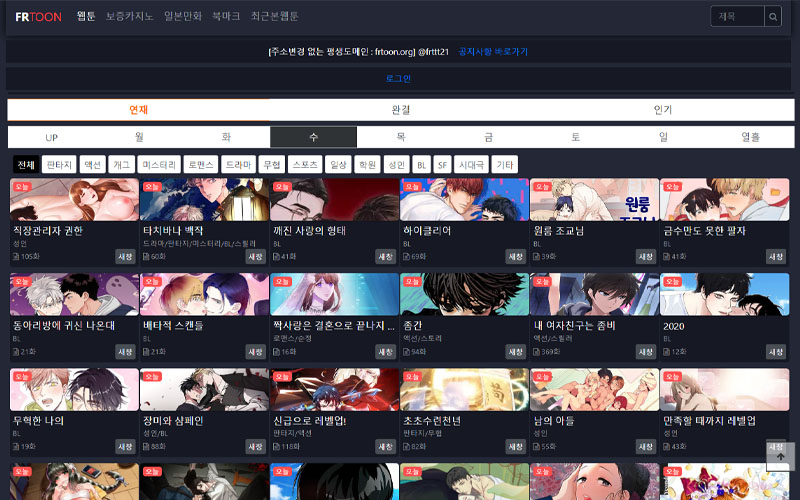Open the 신급으로 레벨업! thumbnail
This screenshot has width=800, height=500.
click(334, 390)
